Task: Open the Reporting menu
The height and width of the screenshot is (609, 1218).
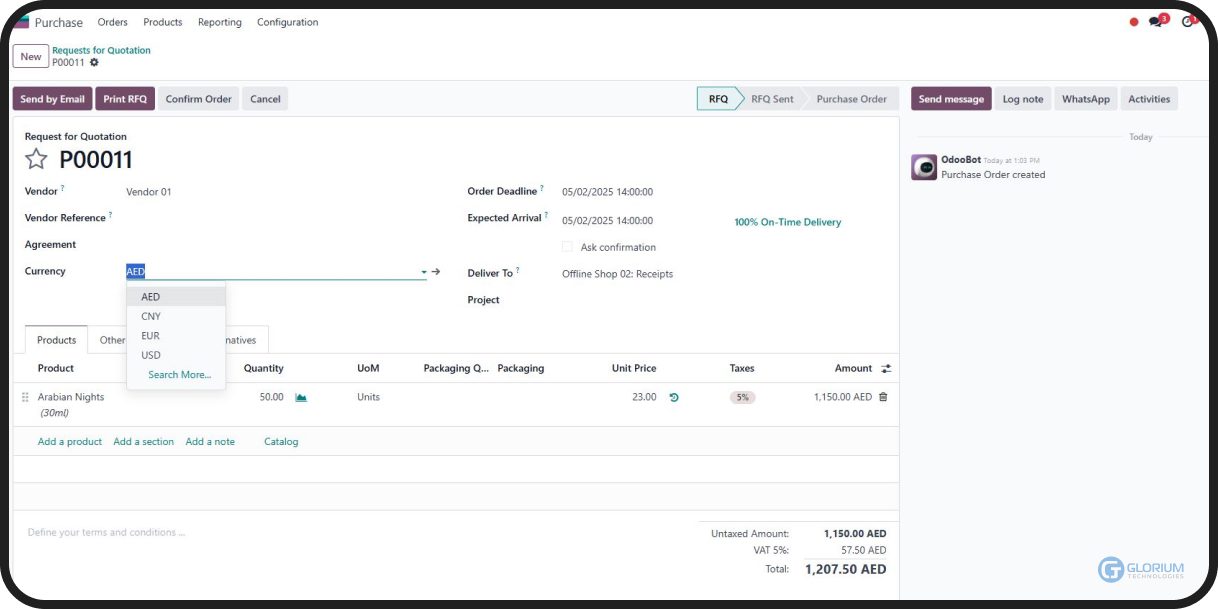Action: pos(219,22)
